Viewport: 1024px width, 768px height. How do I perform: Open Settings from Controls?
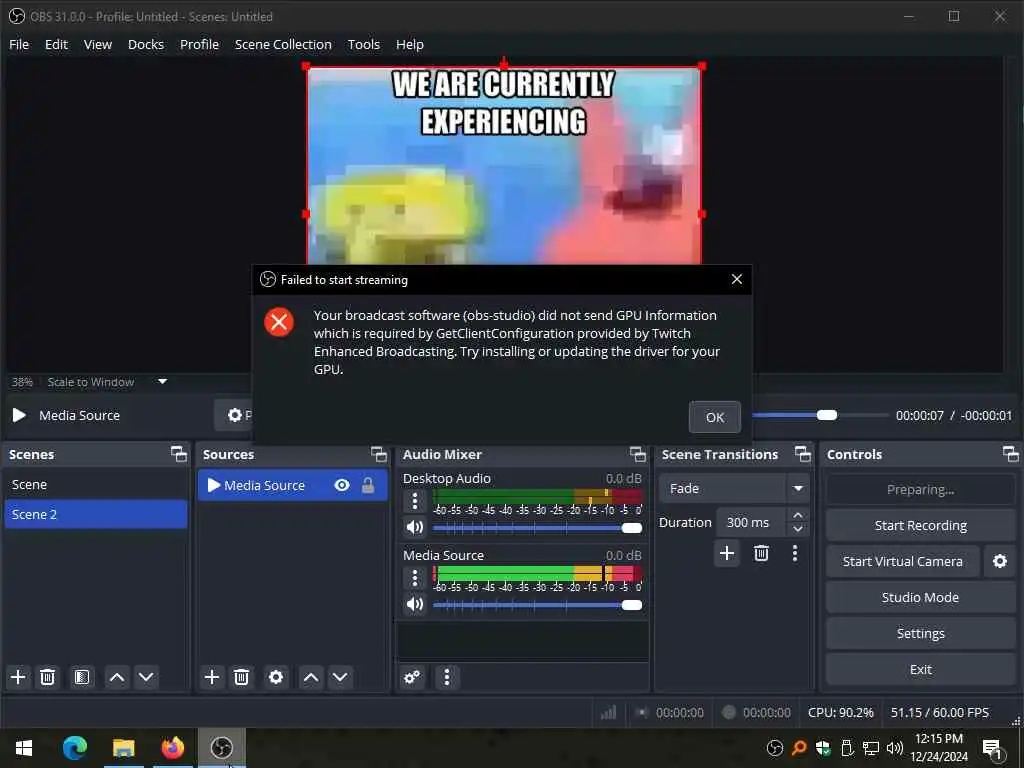(x=920, y=633)
